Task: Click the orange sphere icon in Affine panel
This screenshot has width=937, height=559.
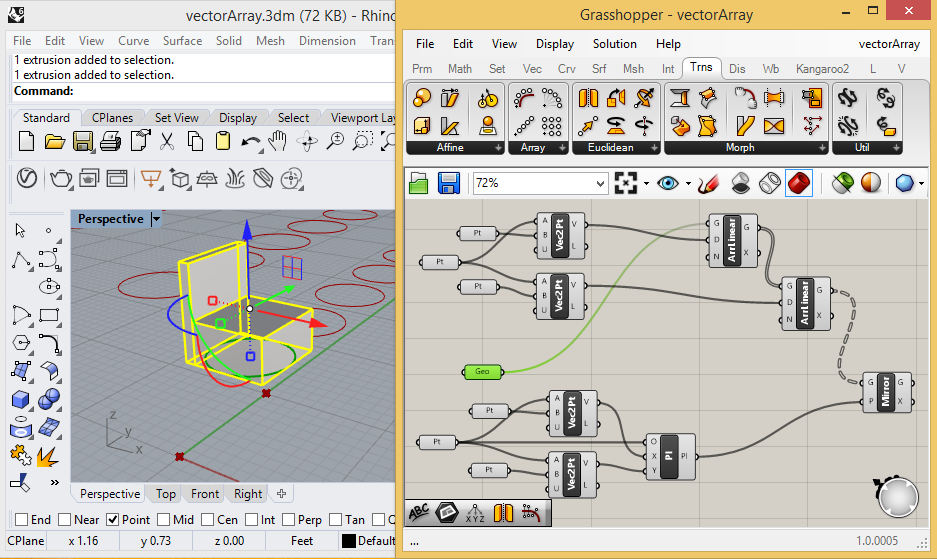Action: [x=422, y=98]
